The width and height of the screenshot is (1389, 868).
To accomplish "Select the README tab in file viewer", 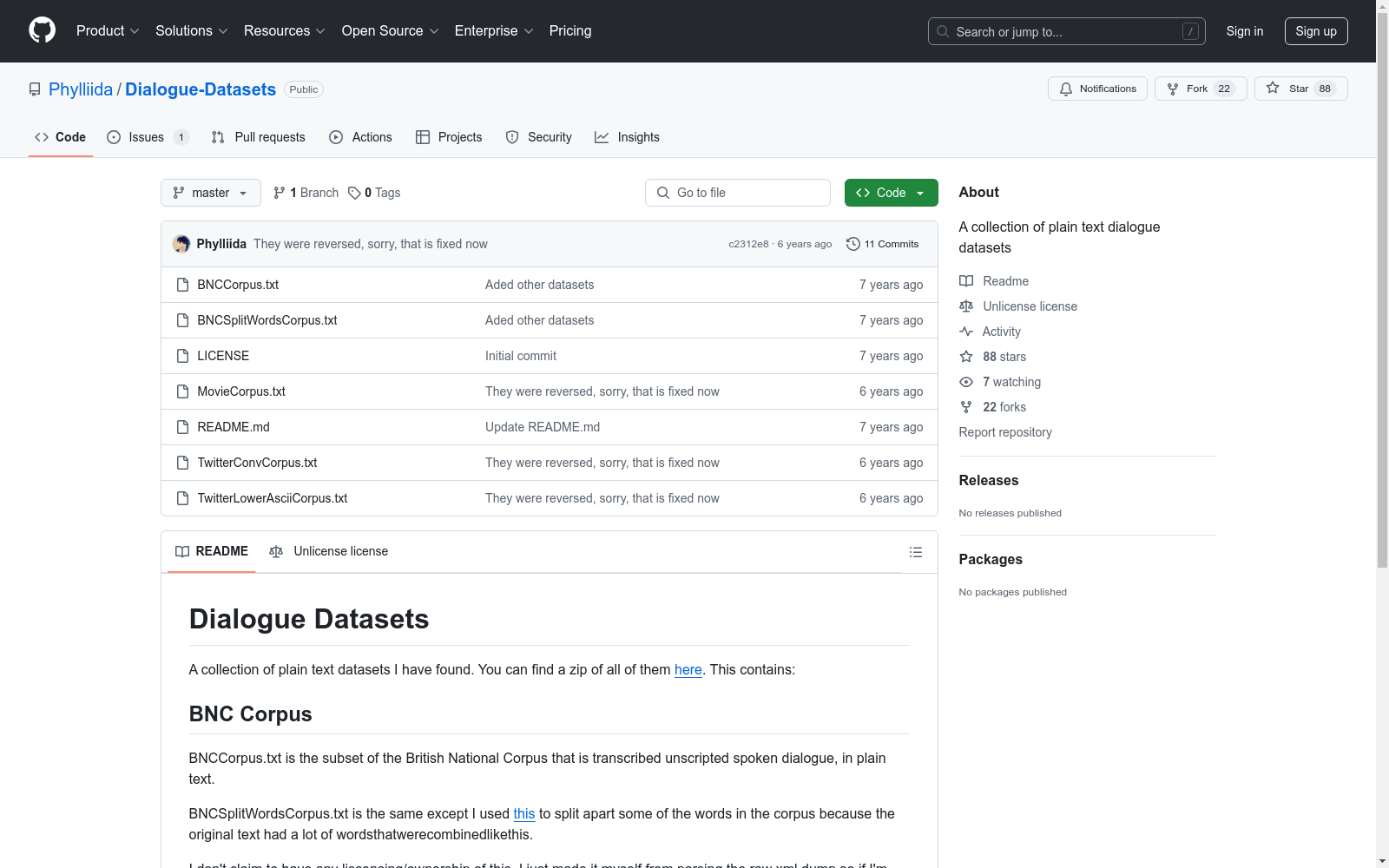I will point(212,552).
